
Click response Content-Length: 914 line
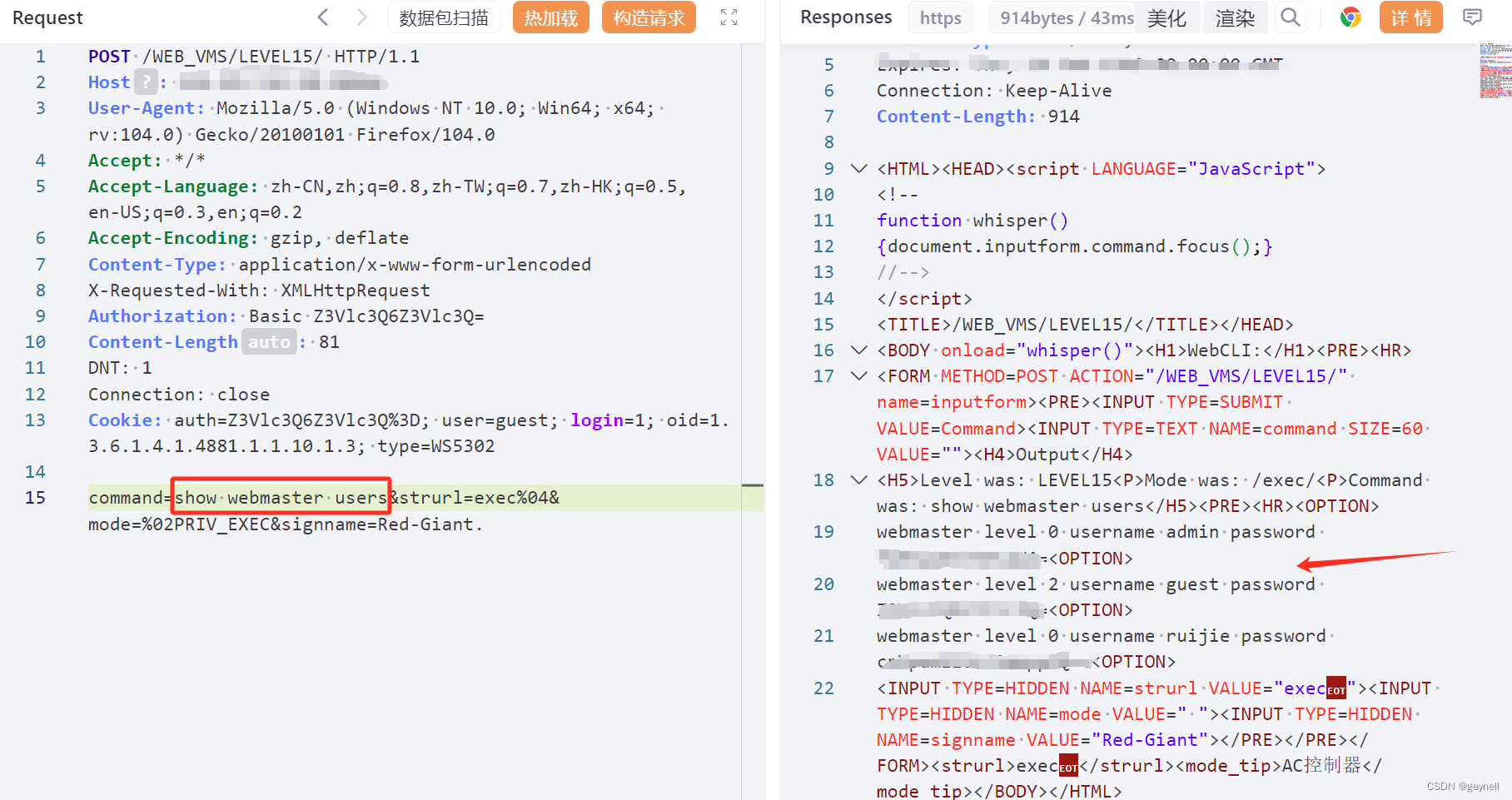pos(978,116)
